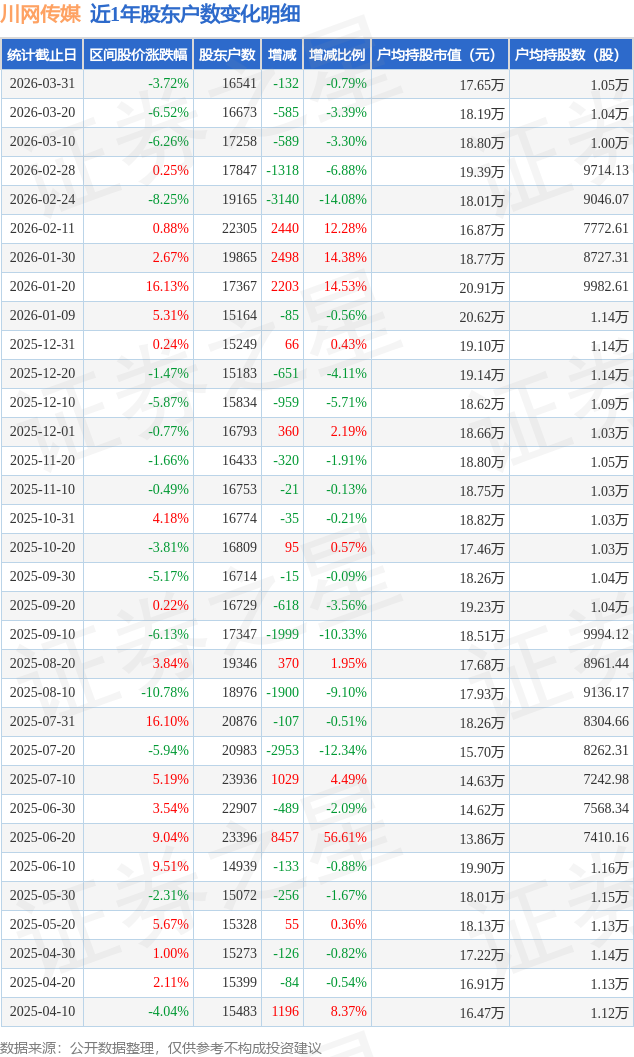Click the 股东户数 column header
Image resolution: width=634 pixels, height=1057 pixels.
[x=228, y=55]
